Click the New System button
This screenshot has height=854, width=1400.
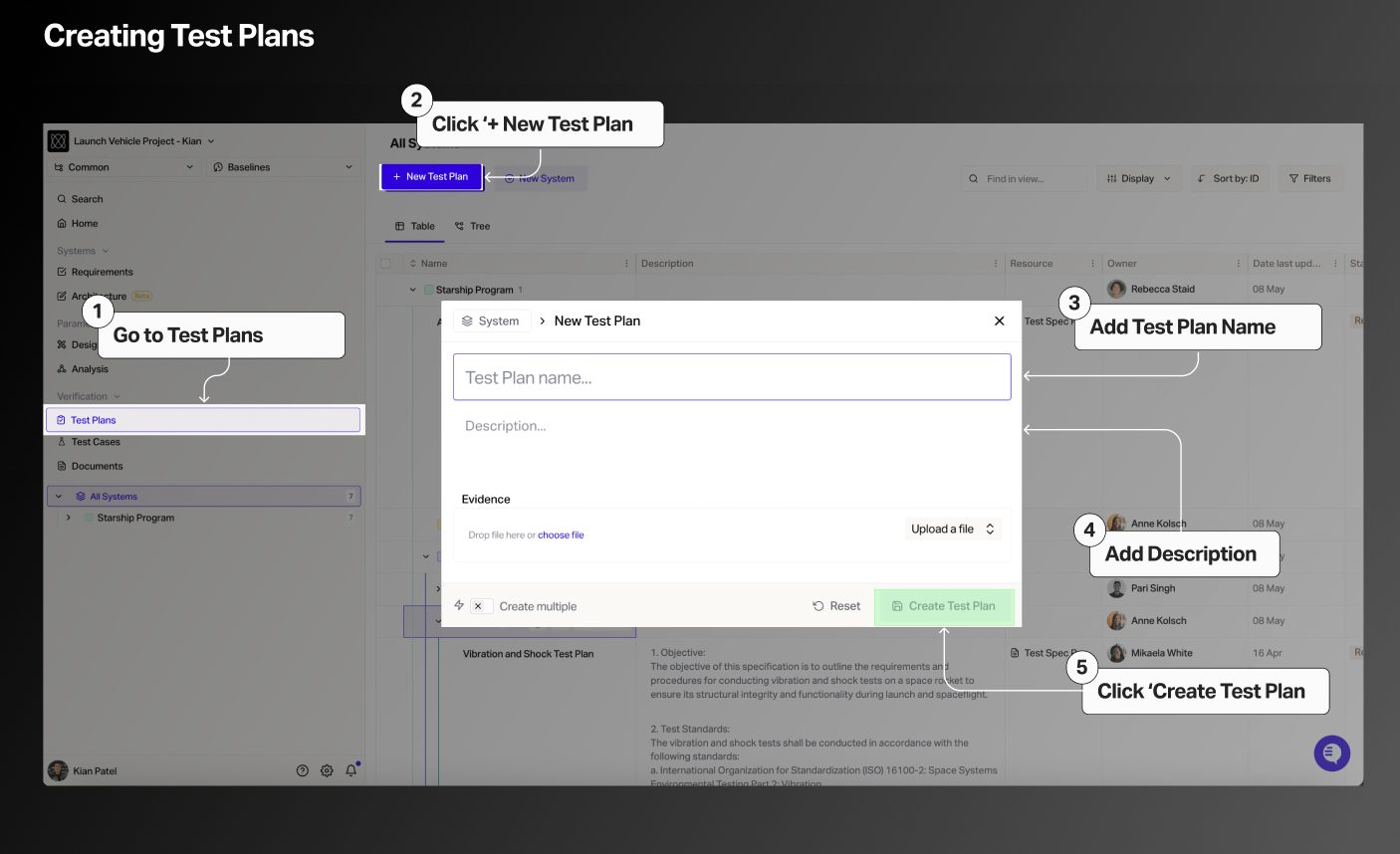541,179
